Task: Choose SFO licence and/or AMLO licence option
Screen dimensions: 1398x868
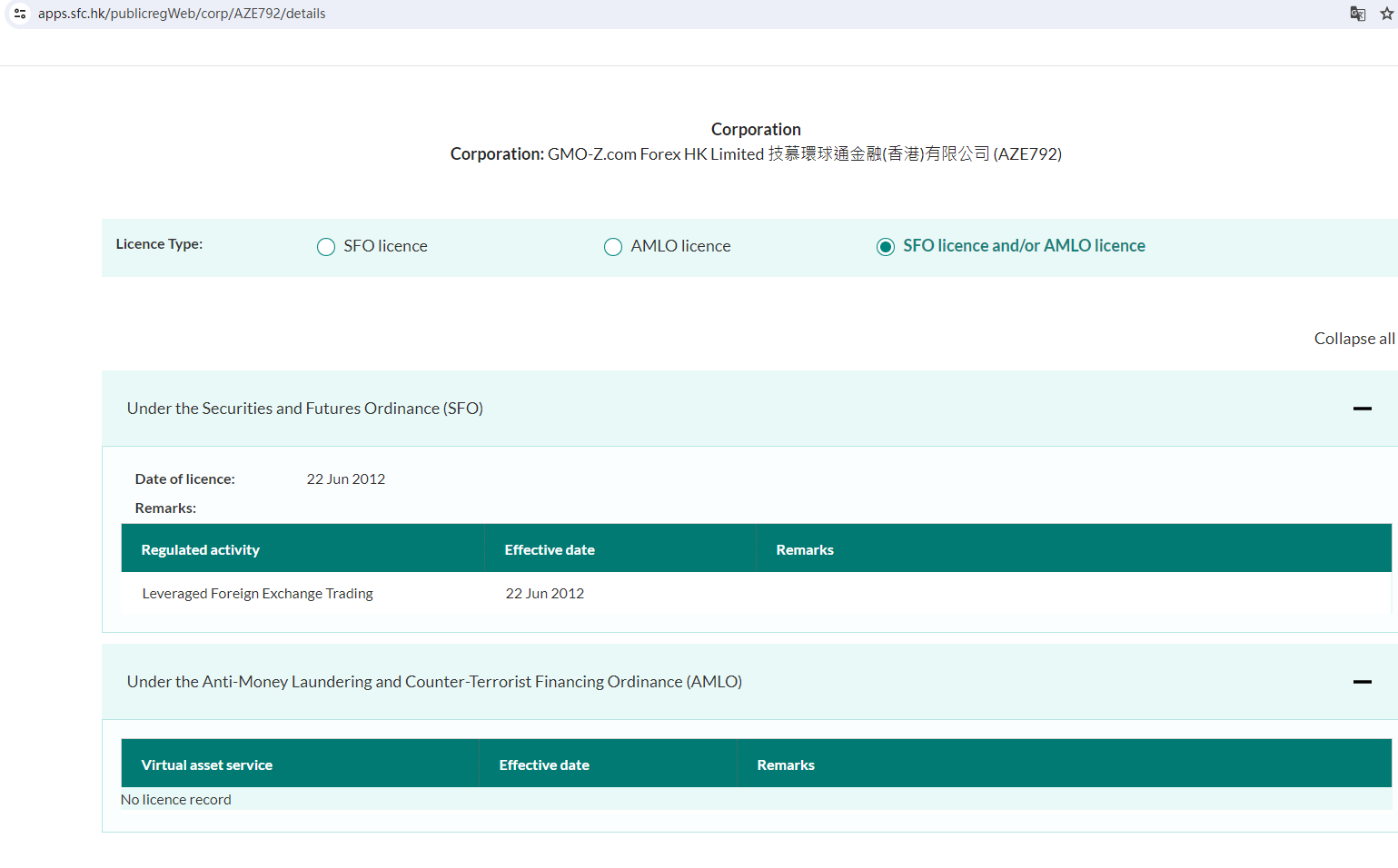Action: [x=886, y=247]
